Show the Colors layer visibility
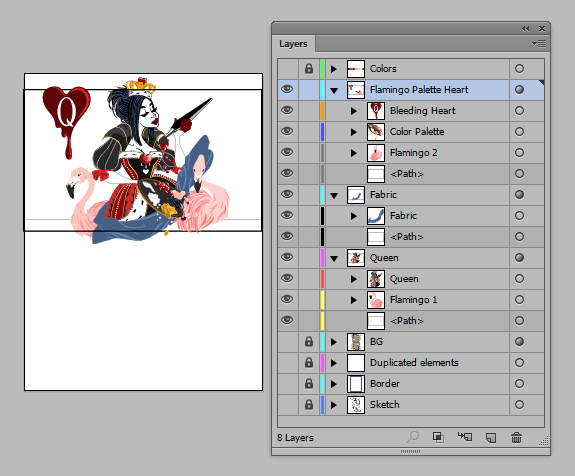The image size is (575, 476). [x=288, y=69]
